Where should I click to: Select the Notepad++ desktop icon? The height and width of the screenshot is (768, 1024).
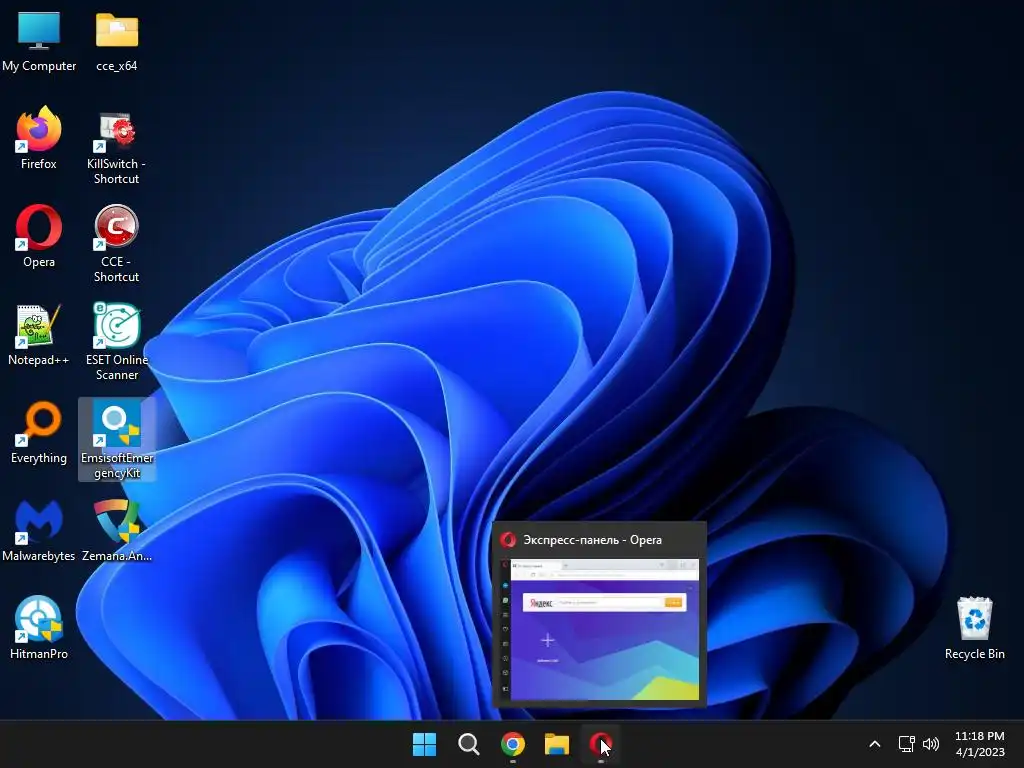point(39,334)
